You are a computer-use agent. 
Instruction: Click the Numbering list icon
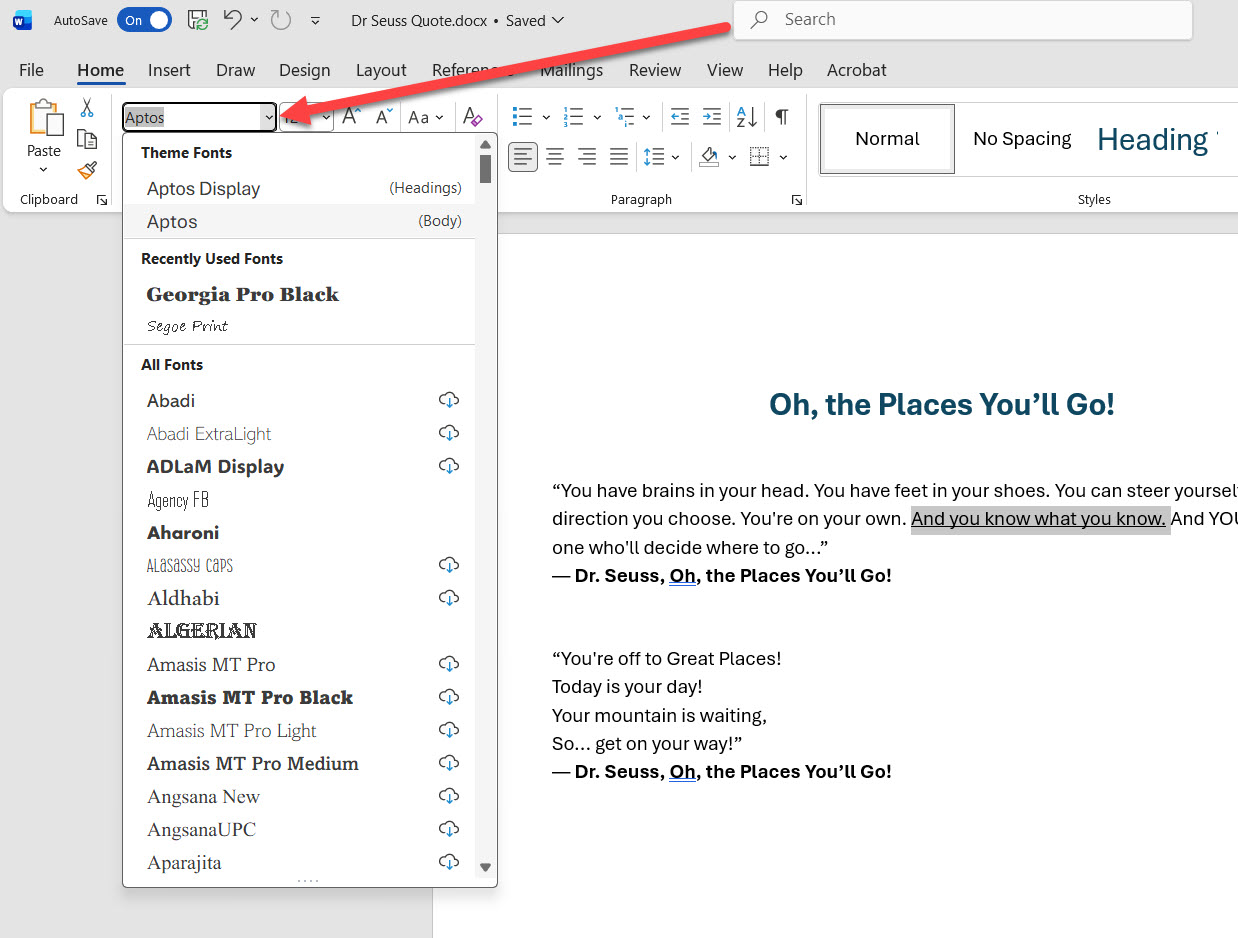(573, 117)
